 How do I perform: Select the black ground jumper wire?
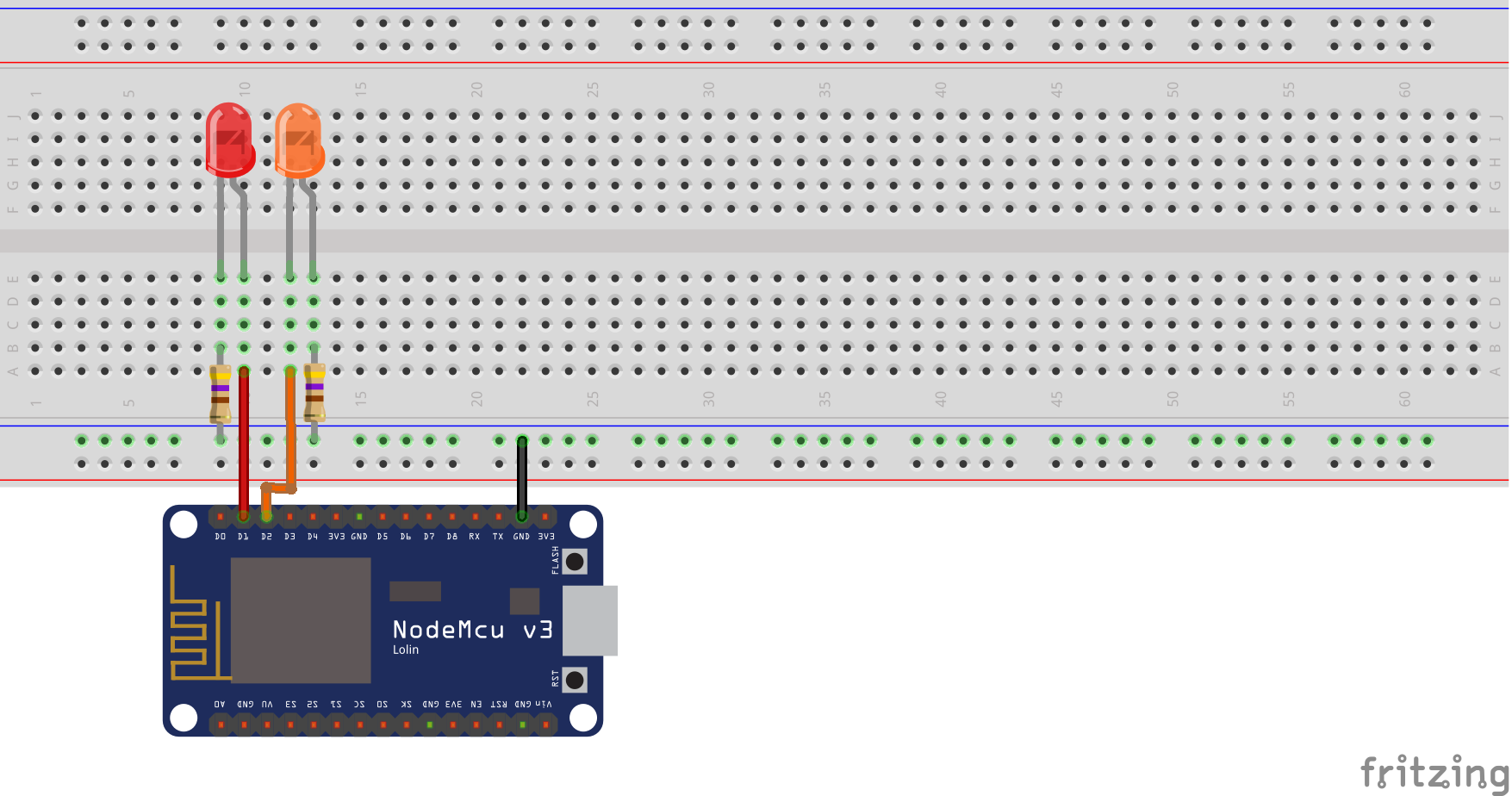522,478
